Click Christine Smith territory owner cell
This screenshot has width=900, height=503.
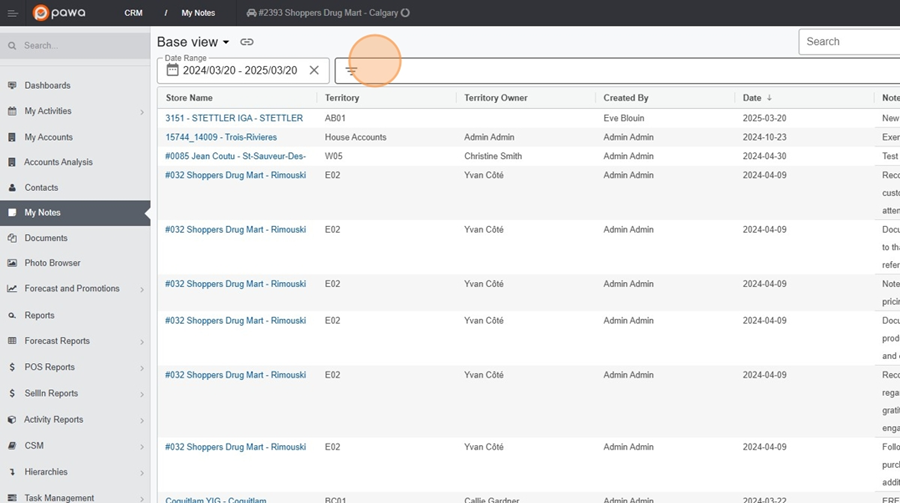[x=493, y=156]
